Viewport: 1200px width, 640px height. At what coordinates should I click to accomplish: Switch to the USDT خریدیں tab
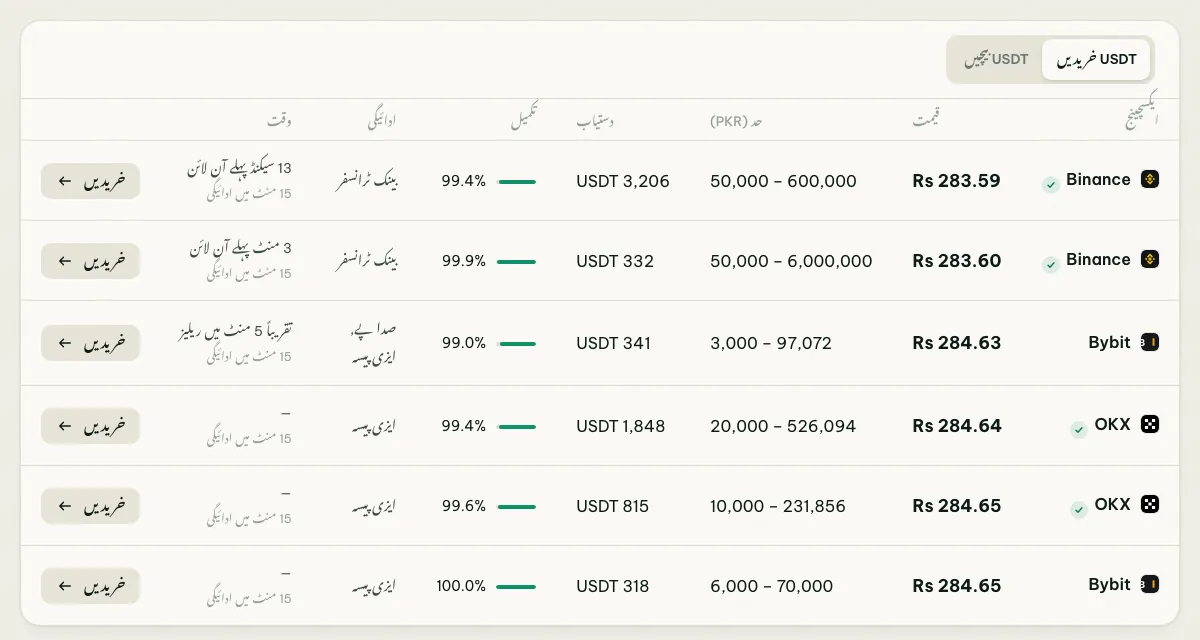click(x=1096, y=60)
